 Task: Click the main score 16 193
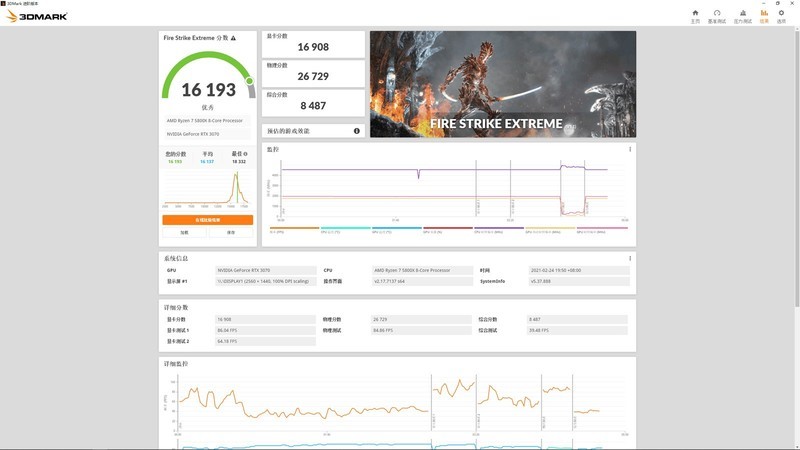pyautogui.click(x=208, y=90)
